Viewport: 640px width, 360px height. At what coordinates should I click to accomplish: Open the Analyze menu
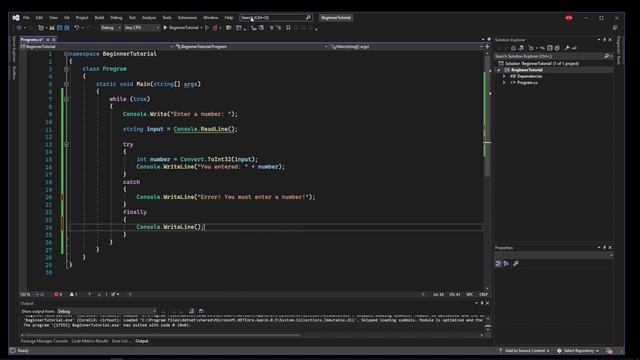[149, 18]
